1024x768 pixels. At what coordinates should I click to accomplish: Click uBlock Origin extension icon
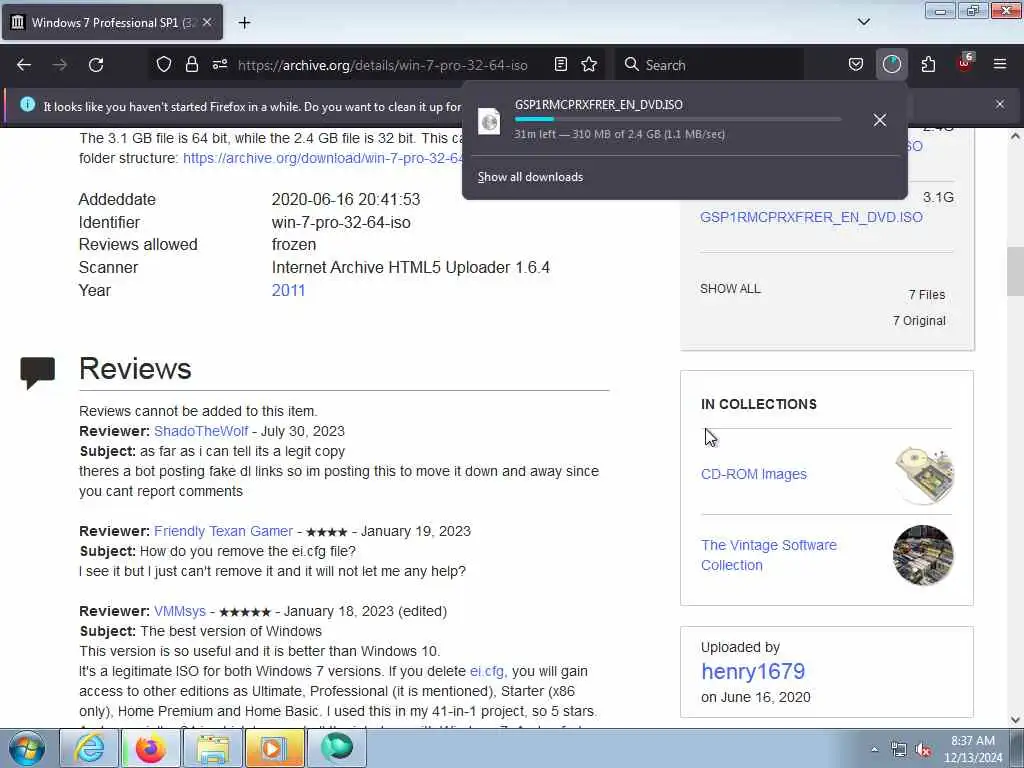(x=965, y=63)
